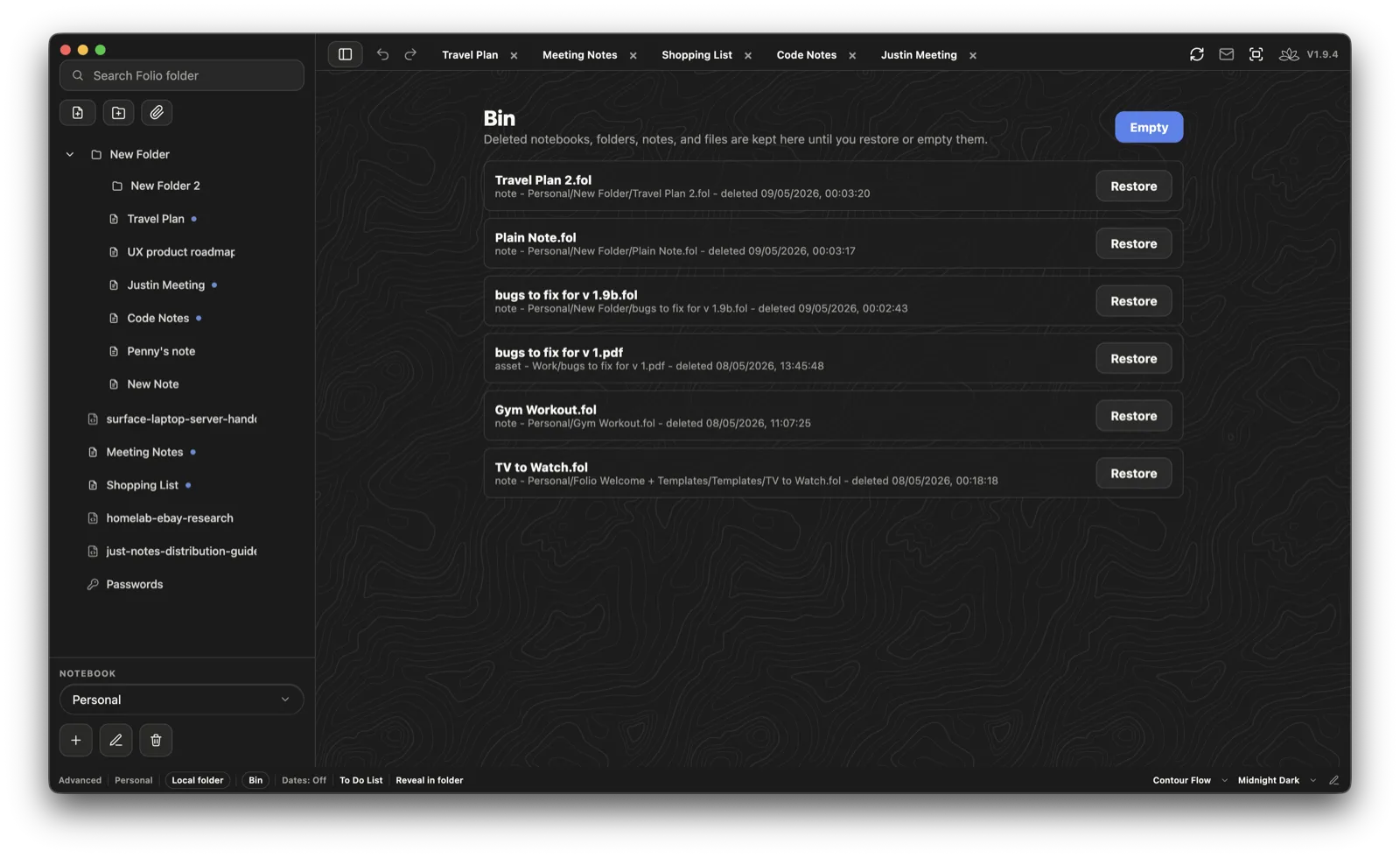
Task: Create a new folder with the folder-plus icon
Action: coord(118,112)
